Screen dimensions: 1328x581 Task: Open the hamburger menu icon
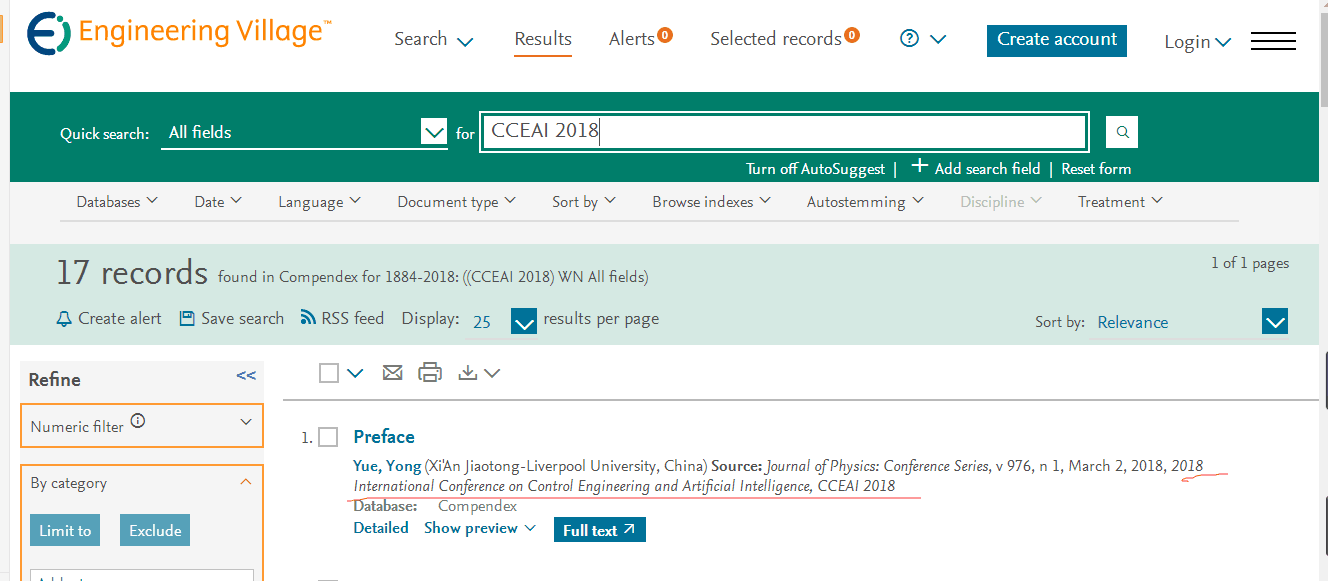pos(1273,41)
